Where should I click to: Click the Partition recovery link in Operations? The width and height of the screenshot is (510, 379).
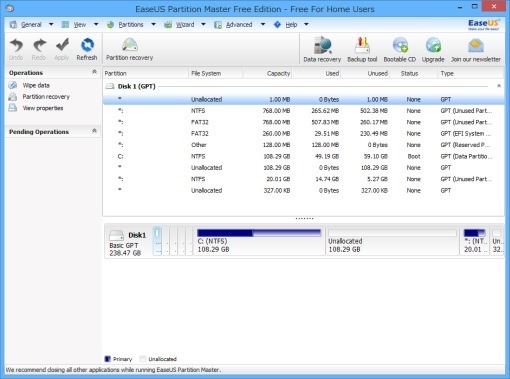pos(46,97)
